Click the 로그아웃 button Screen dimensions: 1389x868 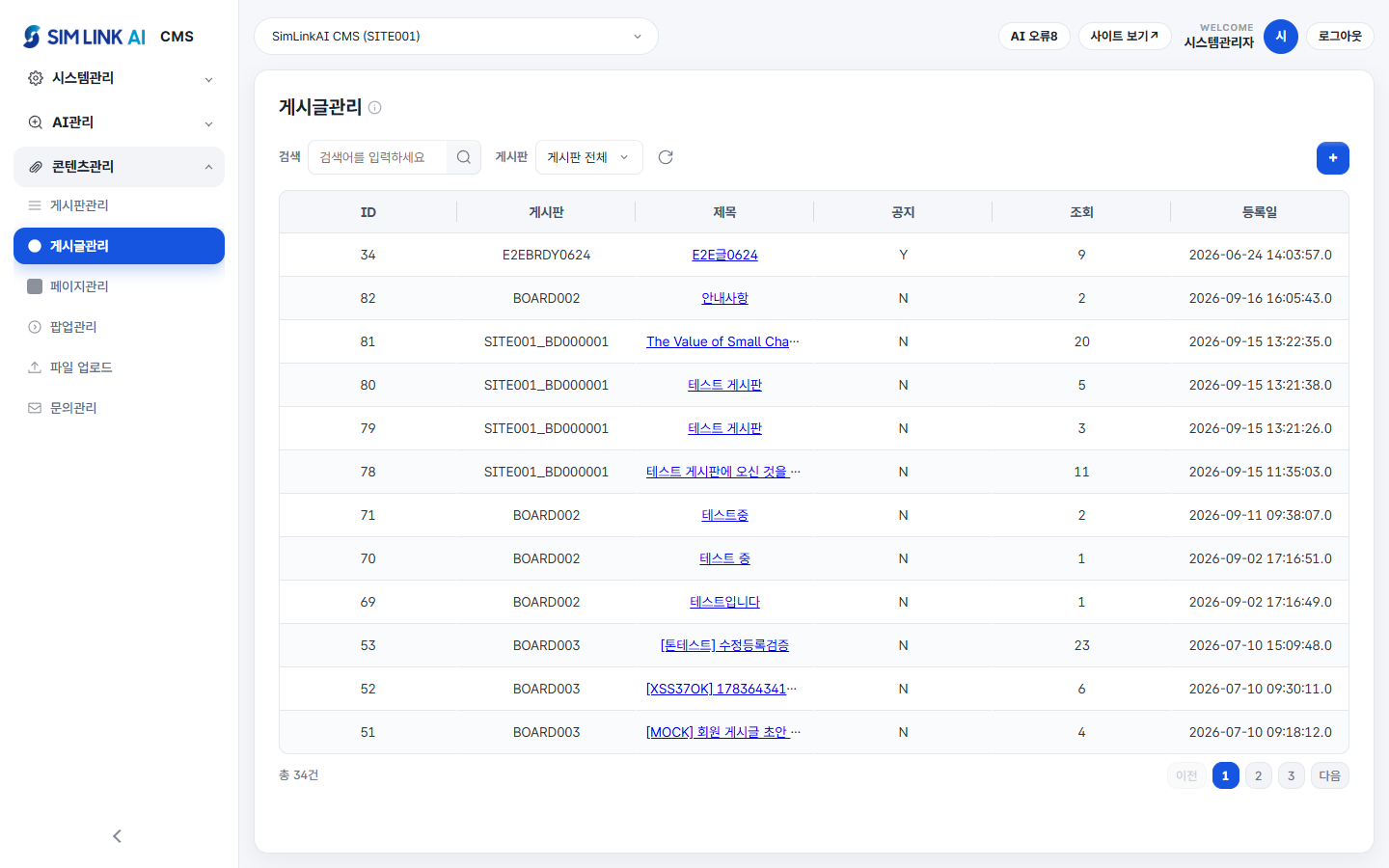tap(1340, 37)
